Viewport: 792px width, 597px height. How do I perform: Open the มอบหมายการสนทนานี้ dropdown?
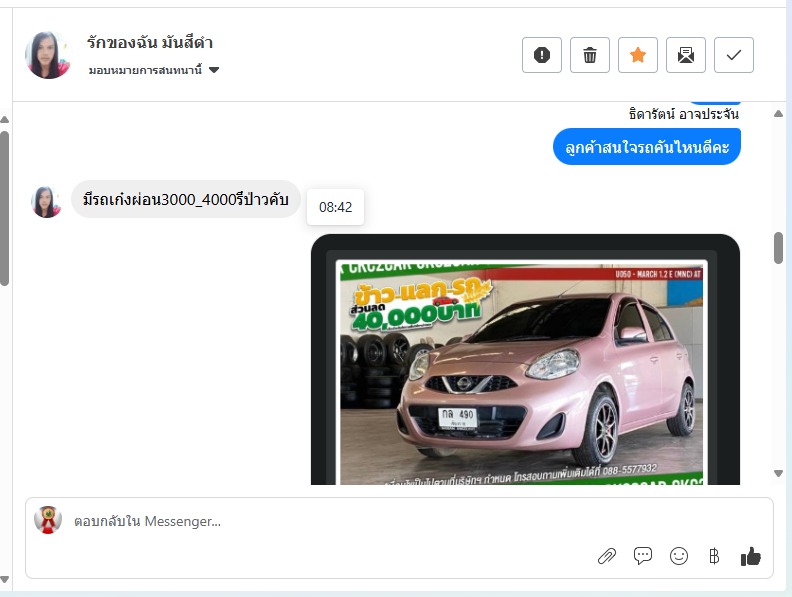pyautogui.click(x=154, y=70)
